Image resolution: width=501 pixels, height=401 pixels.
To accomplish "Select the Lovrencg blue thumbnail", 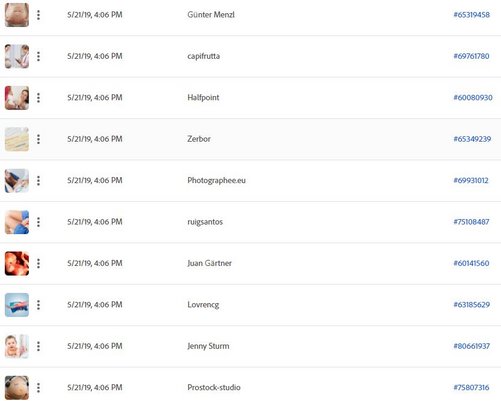I will point(17,305).
